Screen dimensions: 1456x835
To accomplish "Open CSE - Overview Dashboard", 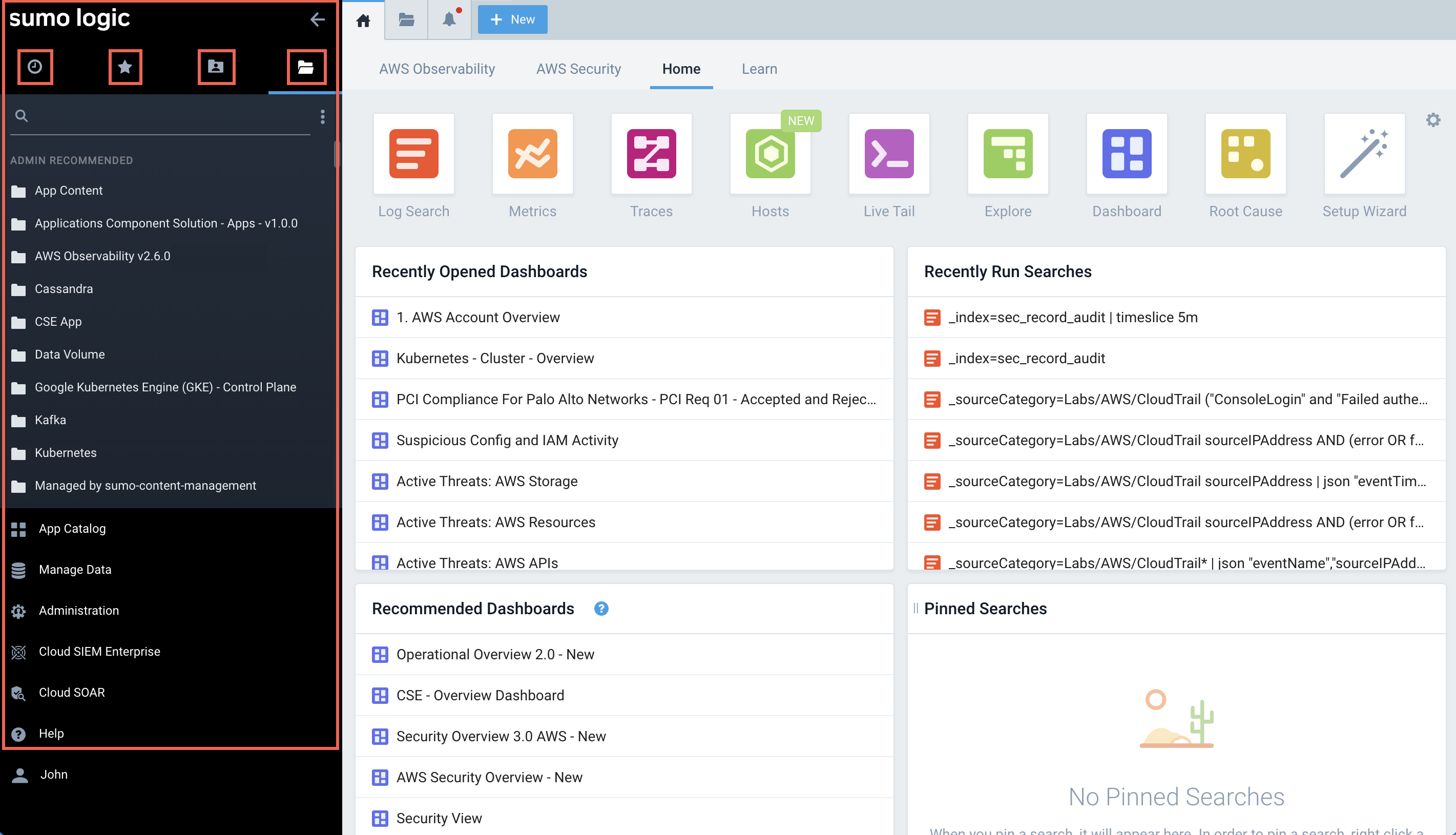I will (624, 696).
